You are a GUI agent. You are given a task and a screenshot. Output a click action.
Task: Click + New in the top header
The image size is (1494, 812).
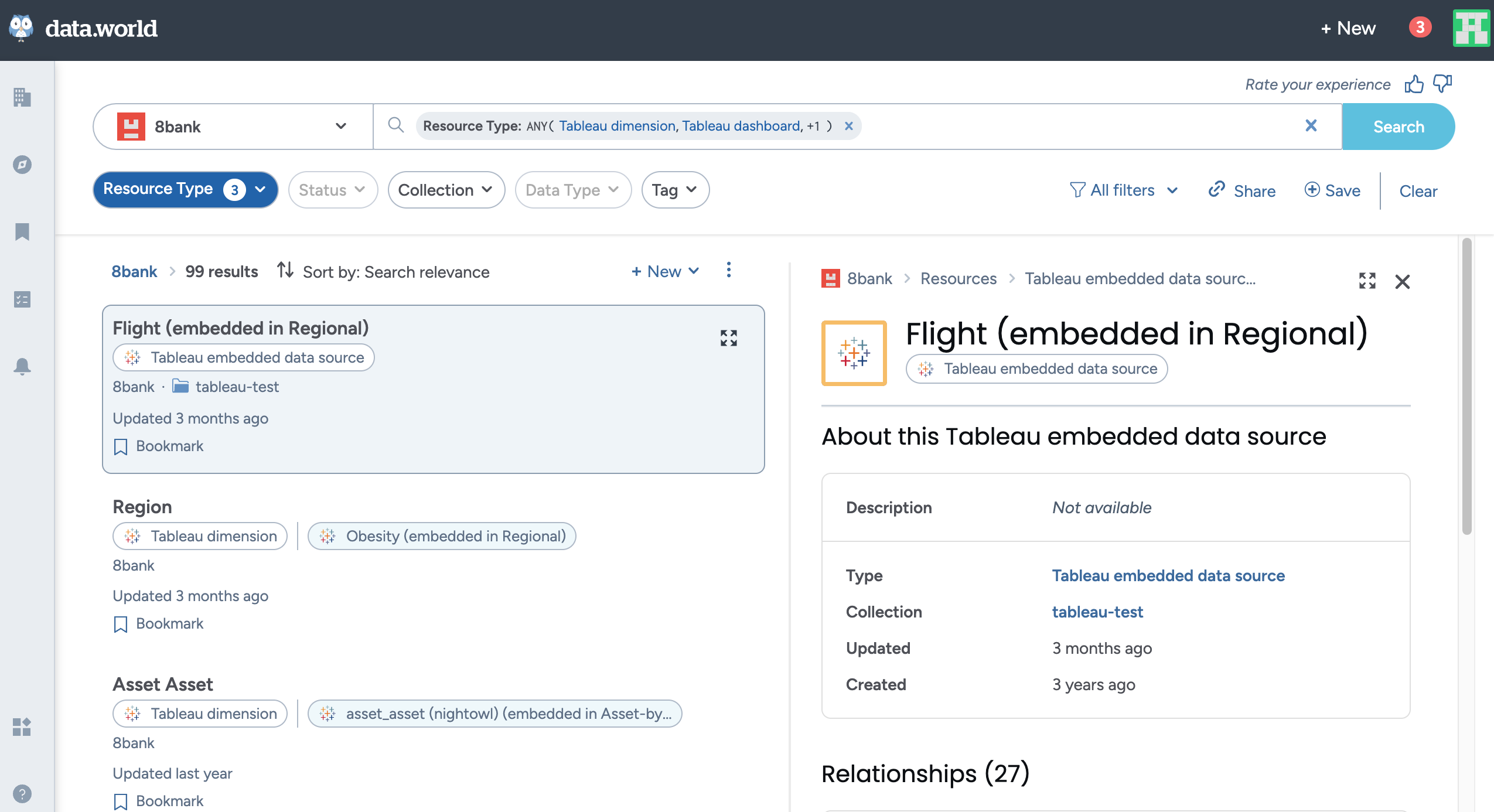click(1349, 28)
